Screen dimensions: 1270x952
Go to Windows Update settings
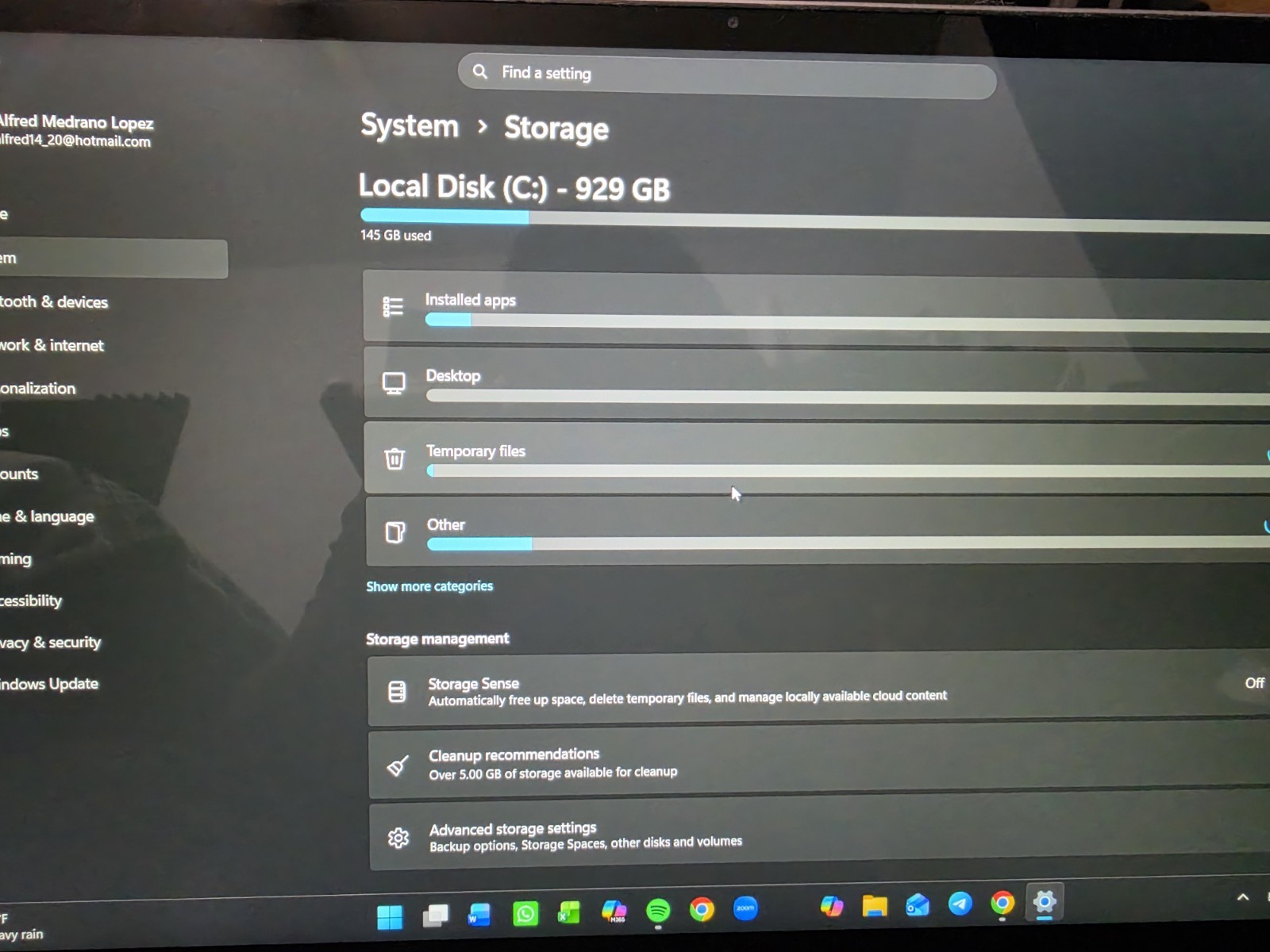(49, 684)
